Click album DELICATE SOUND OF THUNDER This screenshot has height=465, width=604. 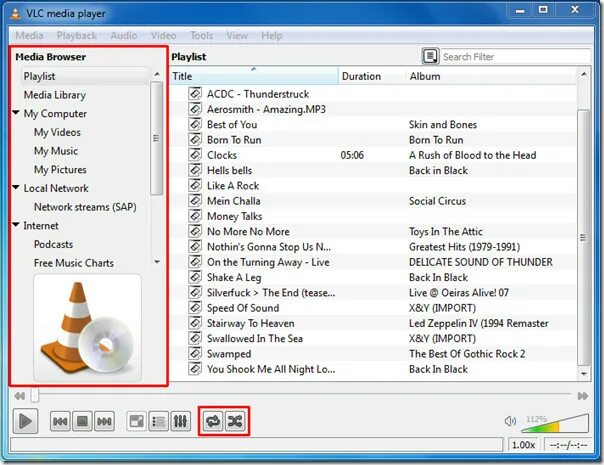click(481, 262)
